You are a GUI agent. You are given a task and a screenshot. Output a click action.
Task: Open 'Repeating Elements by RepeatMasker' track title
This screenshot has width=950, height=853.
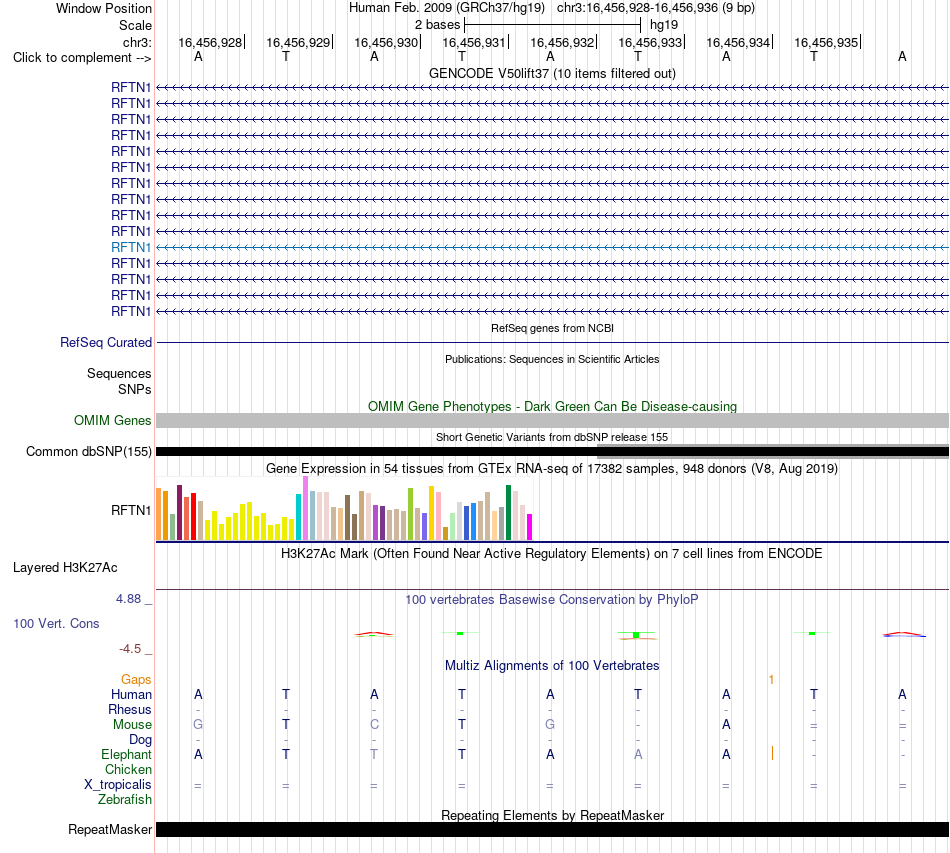coord(552,815)
